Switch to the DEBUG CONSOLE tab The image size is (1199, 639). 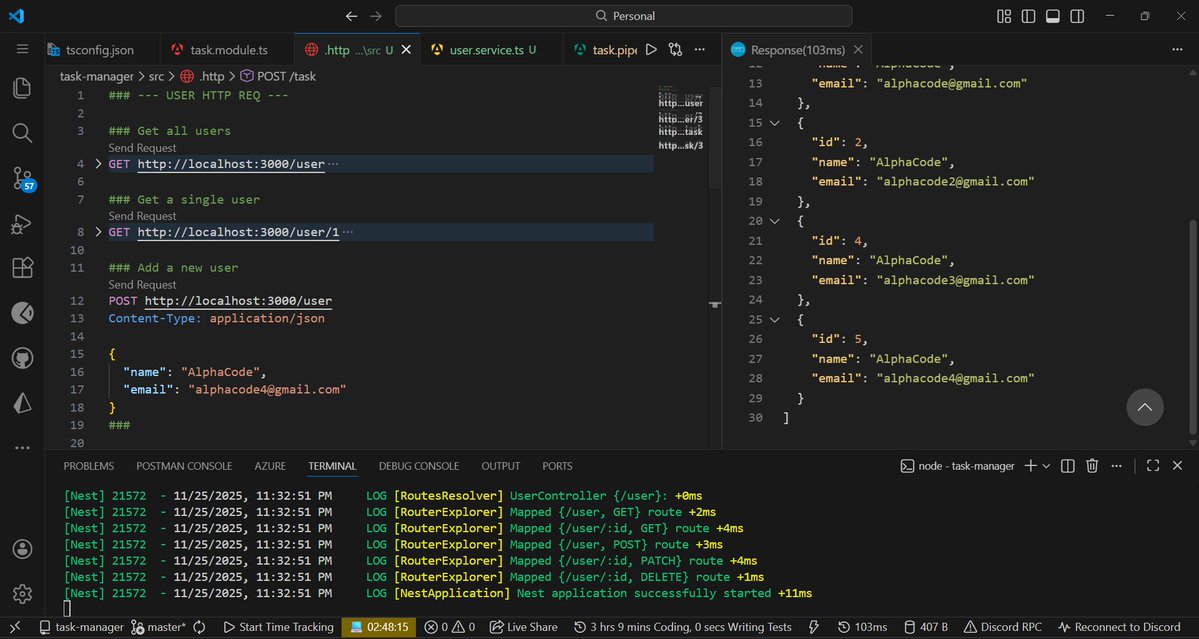(x=418, y=466)
